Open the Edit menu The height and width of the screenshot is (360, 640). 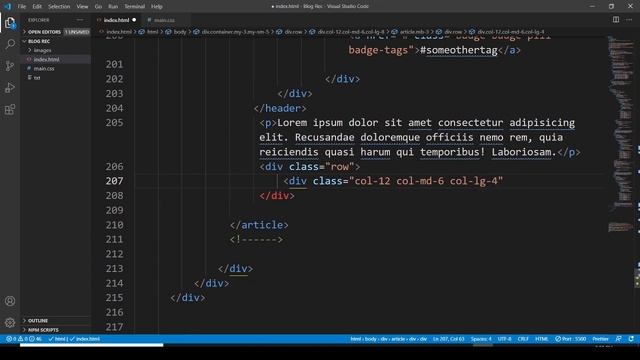tap(37, 7)
